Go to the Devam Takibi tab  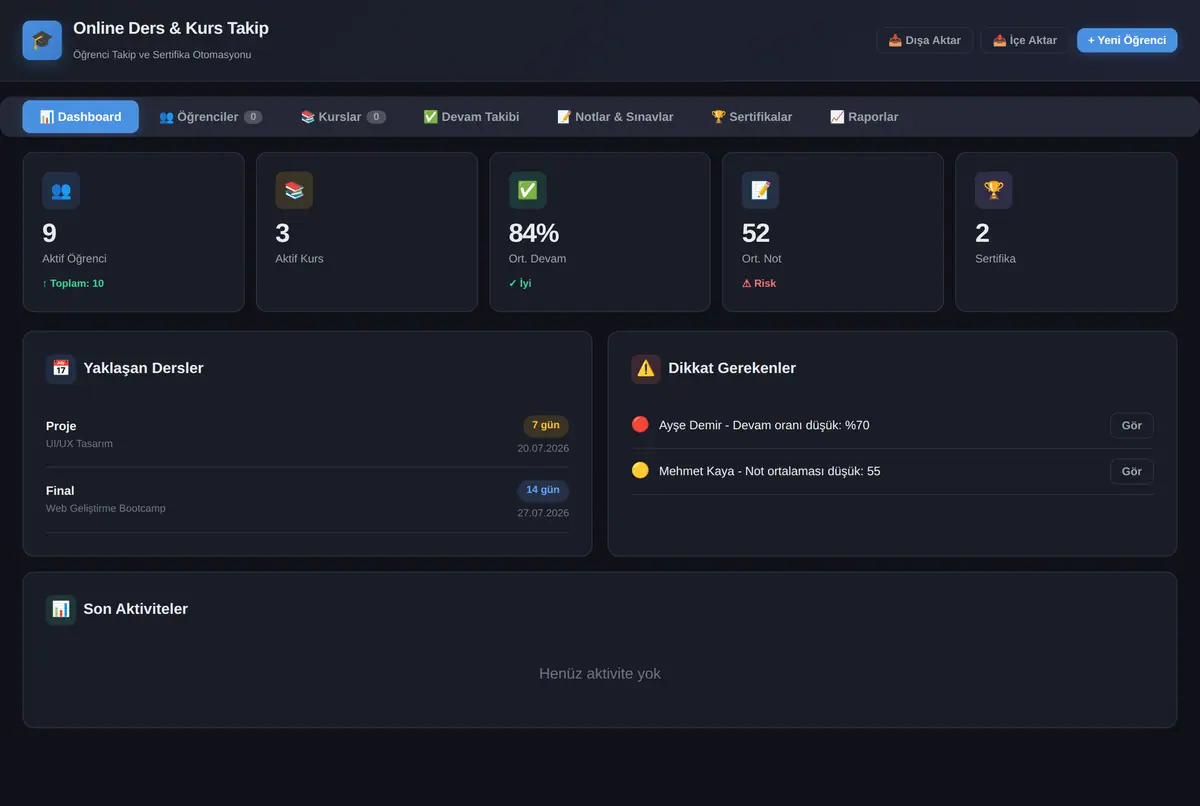click(471, 117)
